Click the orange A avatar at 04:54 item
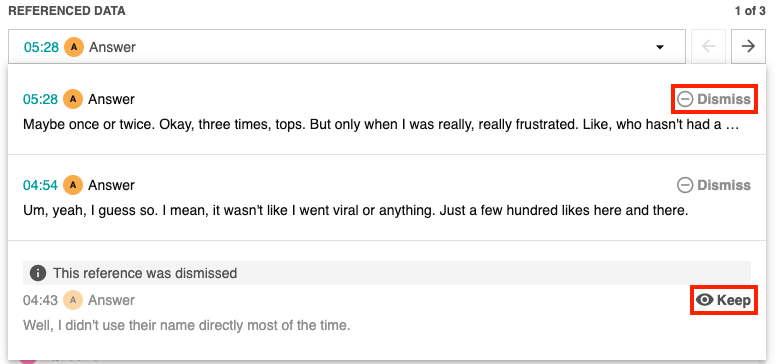The width and height of the screenshot is (776, 364). pyautogui.click(x=73, y=185)
